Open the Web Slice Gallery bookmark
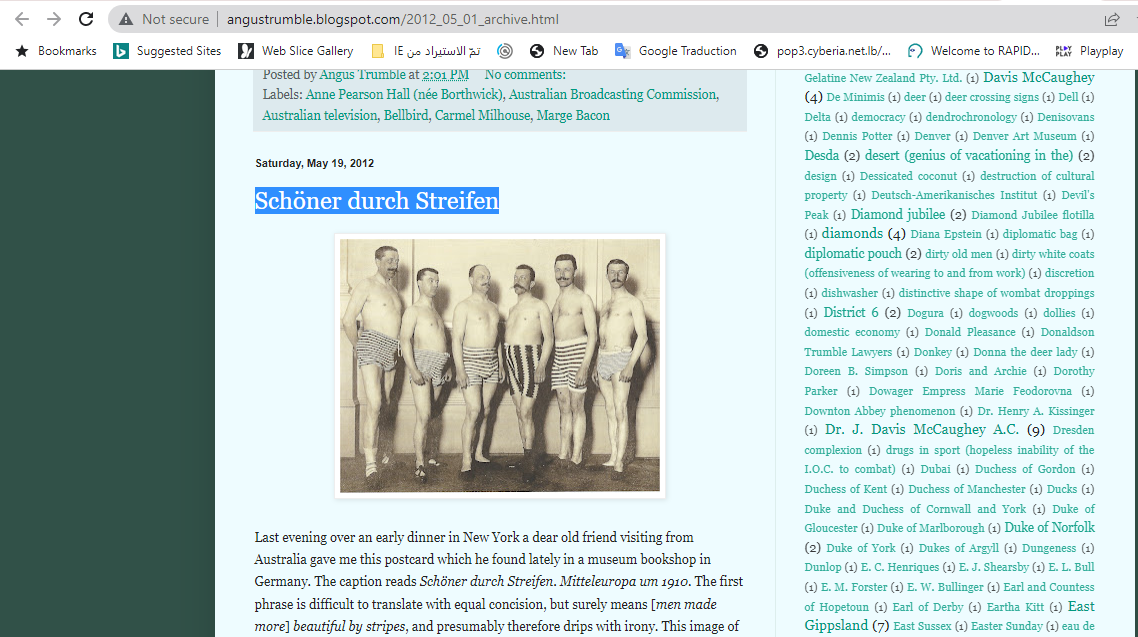The image size is (1138, 637). tap(296, 51)
